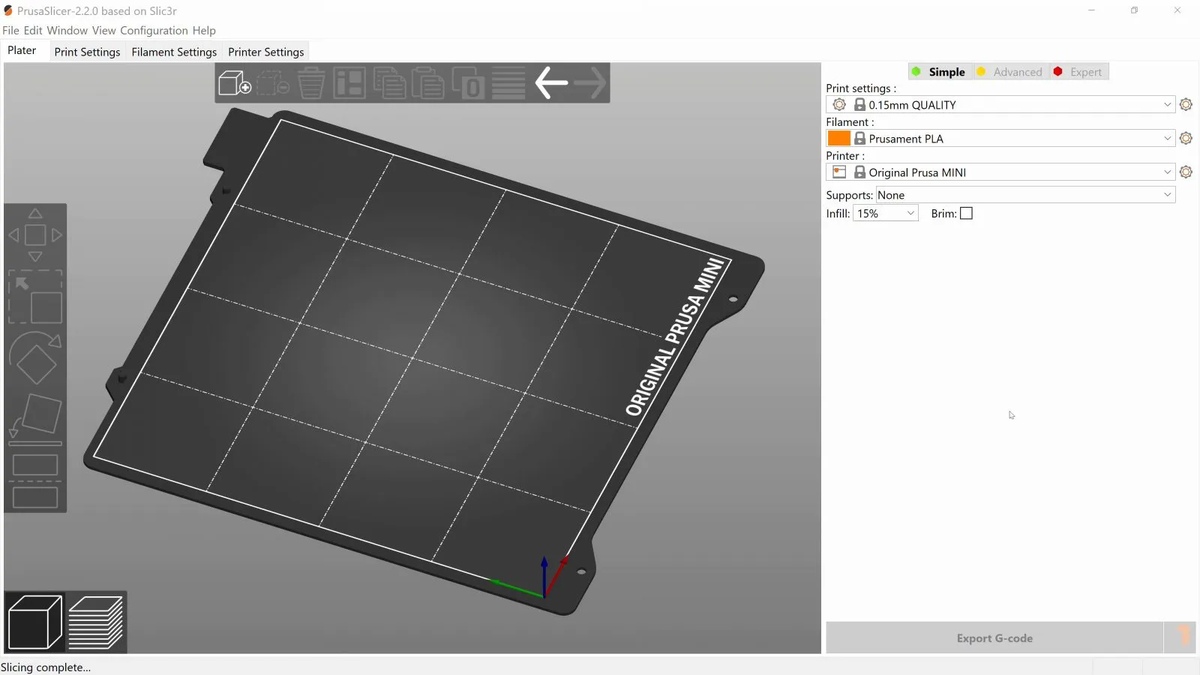Open printer settings gear on right
1200x675 pixels.
(x=1186, y=172)
